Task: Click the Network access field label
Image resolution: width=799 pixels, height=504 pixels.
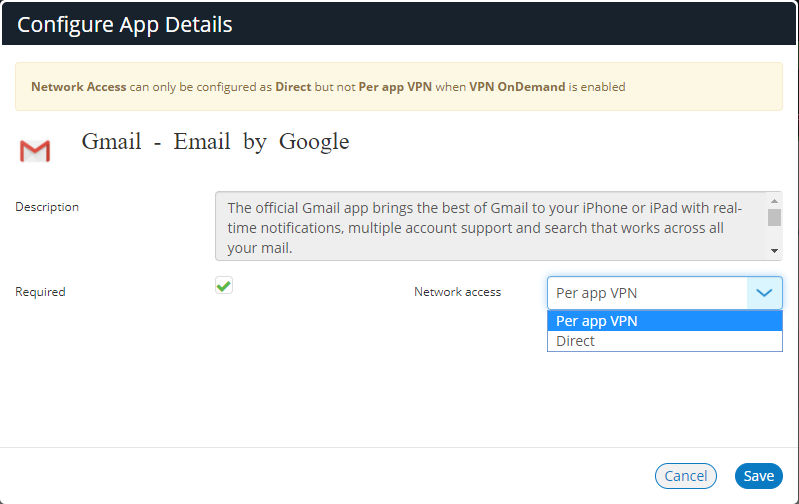Action: [457, 292]
